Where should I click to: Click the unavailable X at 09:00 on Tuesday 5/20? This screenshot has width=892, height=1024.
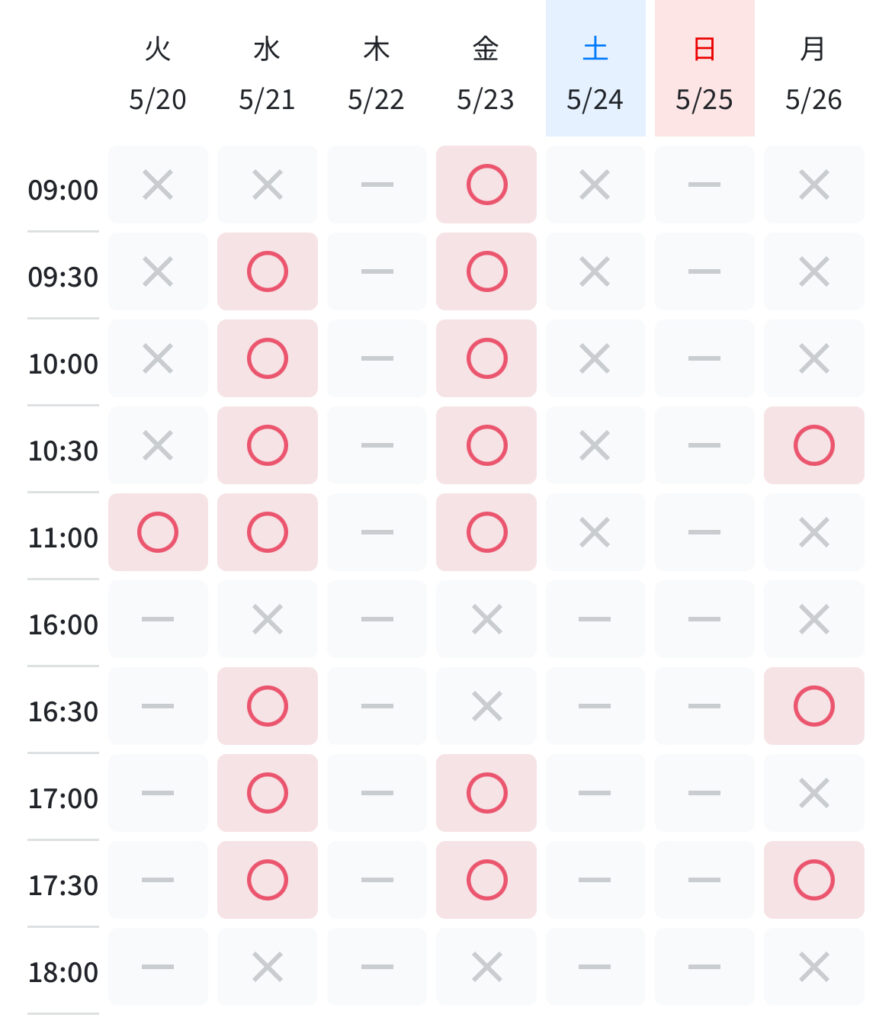pos(158,184)
